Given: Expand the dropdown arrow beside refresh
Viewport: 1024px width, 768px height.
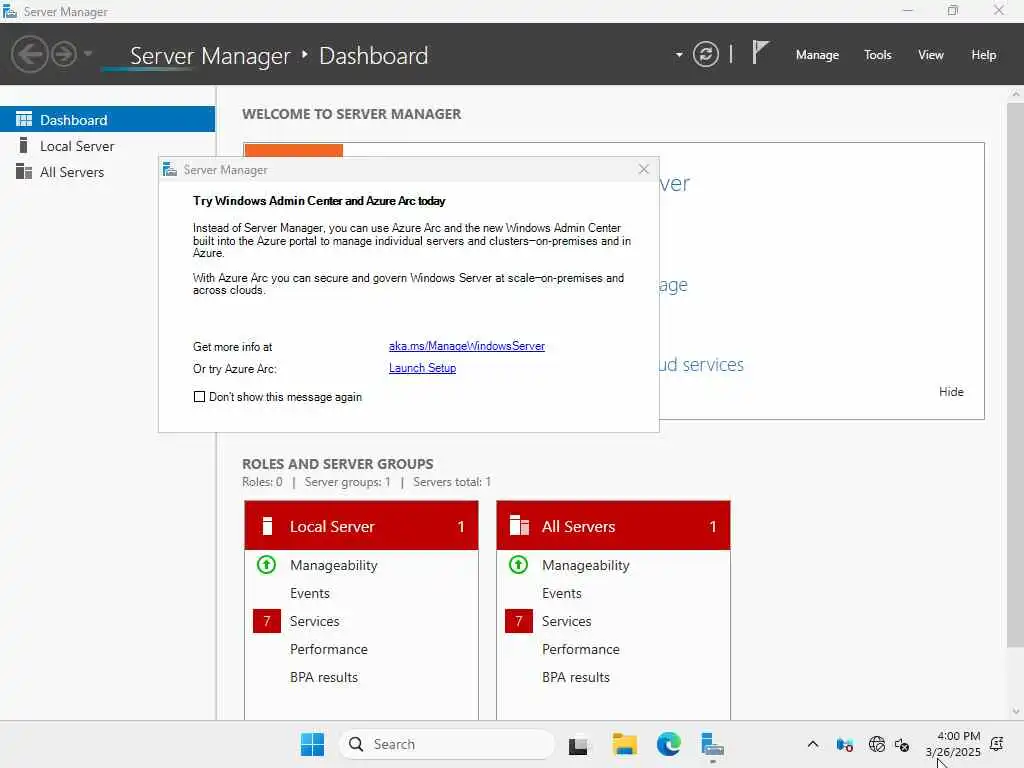Looking at the screenshot, I should pyautogui.click(x=679, y=55).
